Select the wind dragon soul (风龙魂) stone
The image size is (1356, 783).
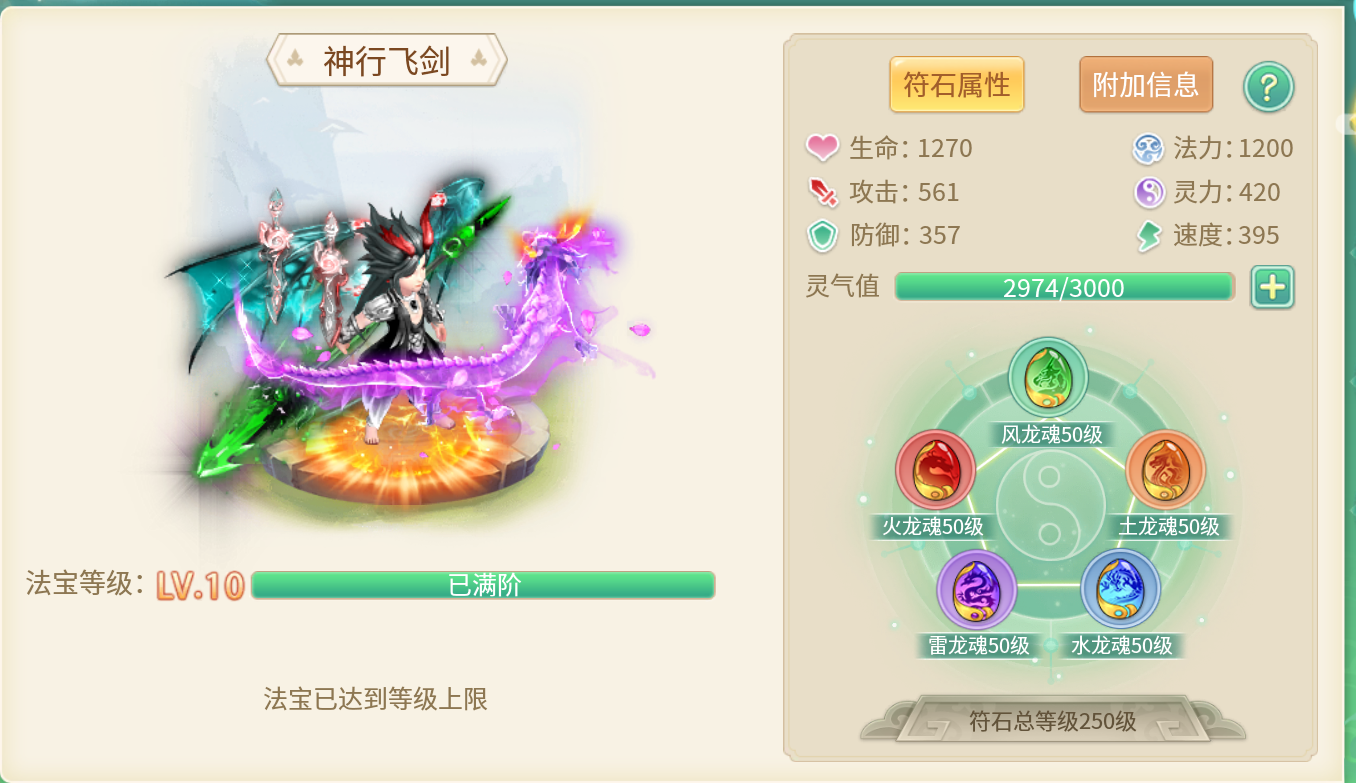coord(1047,378)
